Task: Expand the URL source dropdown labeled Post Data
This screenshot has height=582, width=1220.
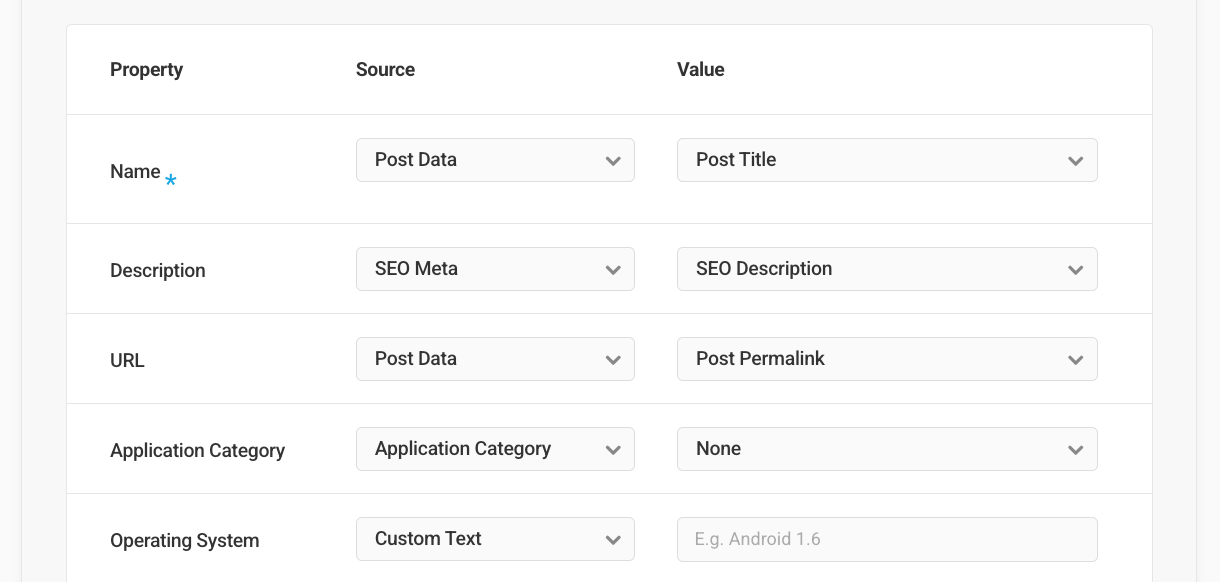Action: pos(495,359)
